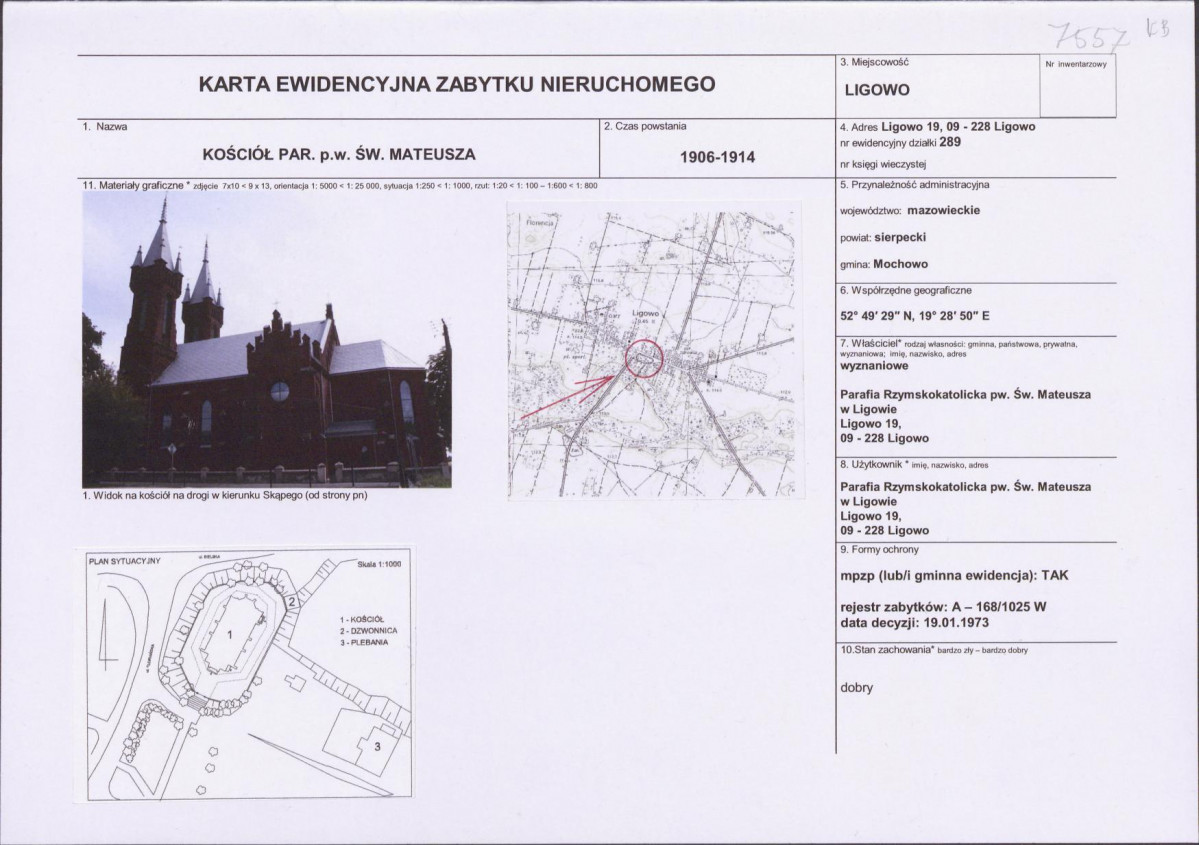Click the label '11. Materiały graficzne'
The width and height of the screenshot is (1199, 845).
[135, 185]
